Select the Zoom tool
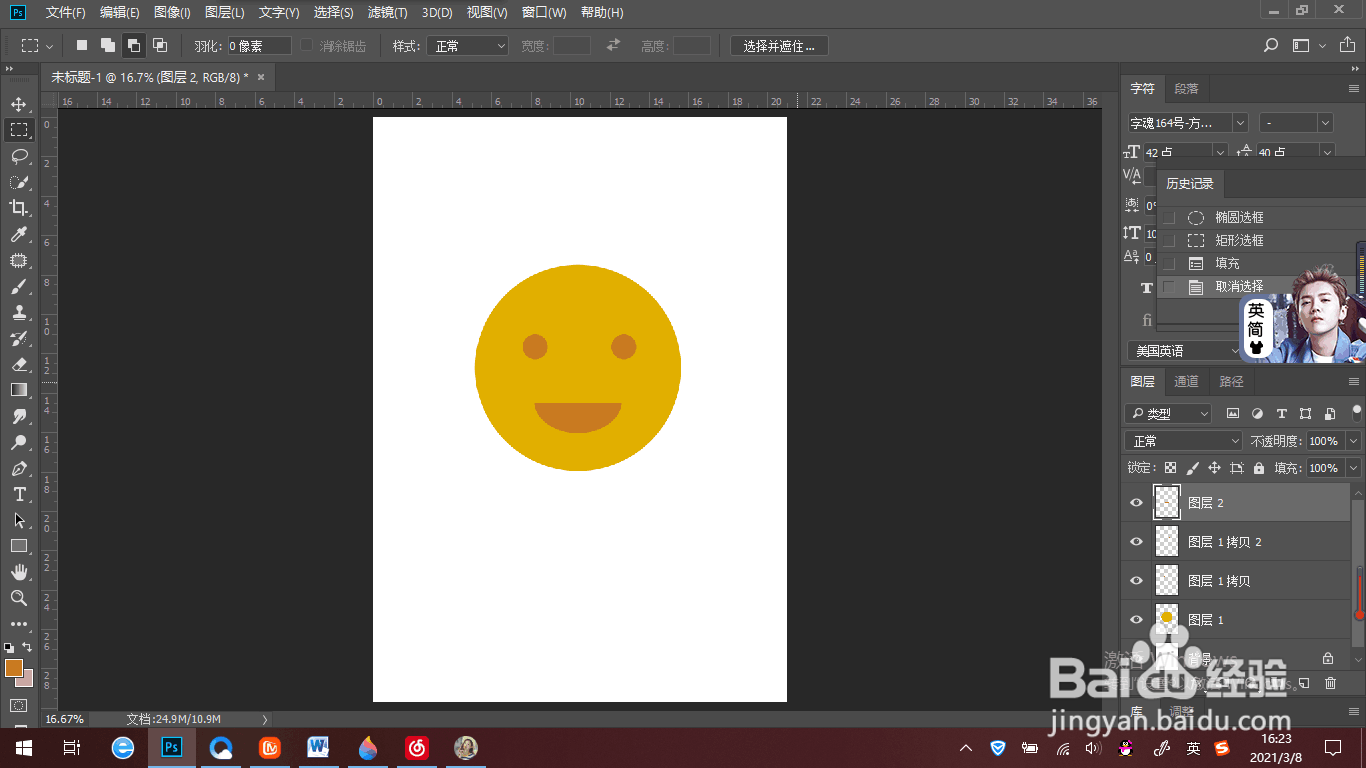 click(19, 598)
